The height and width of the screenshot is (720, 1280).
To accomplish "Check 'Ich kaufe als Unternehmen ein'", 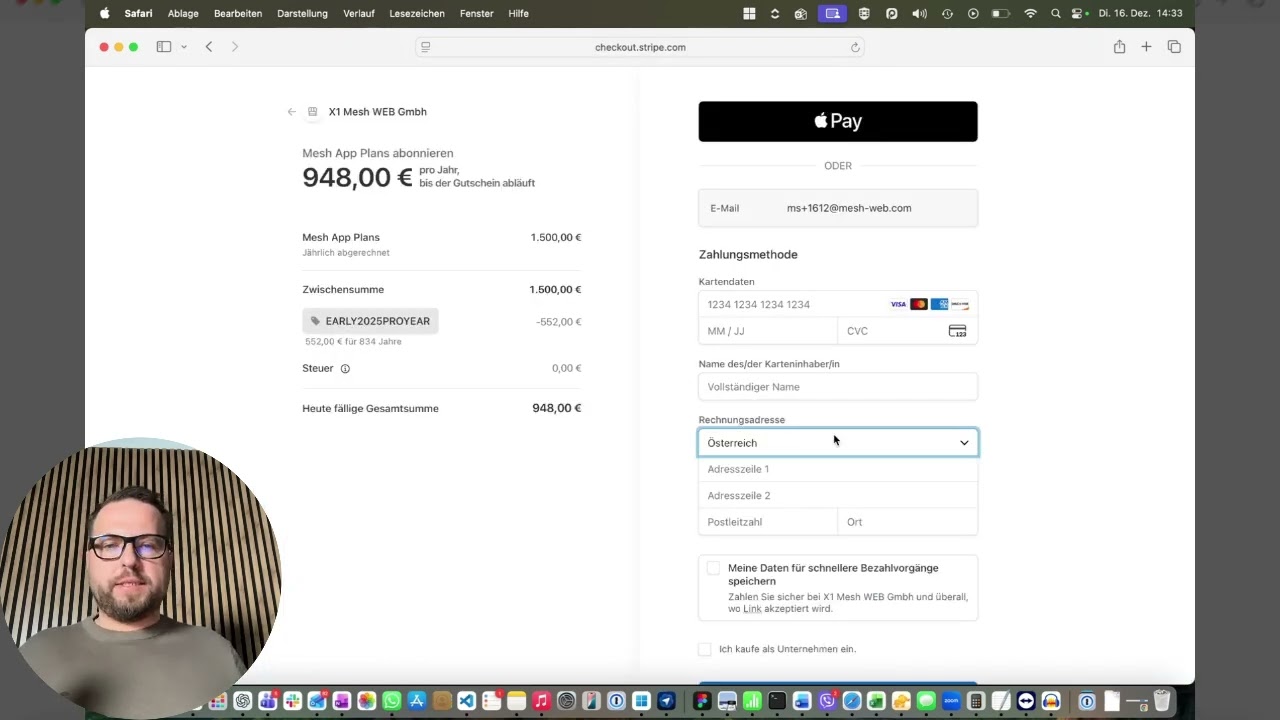I will point(705,649).
